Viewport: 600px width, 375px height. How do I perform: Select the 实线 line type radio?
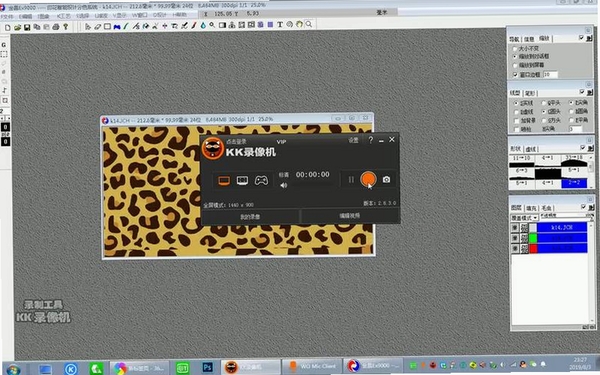(x=516, y=103)
